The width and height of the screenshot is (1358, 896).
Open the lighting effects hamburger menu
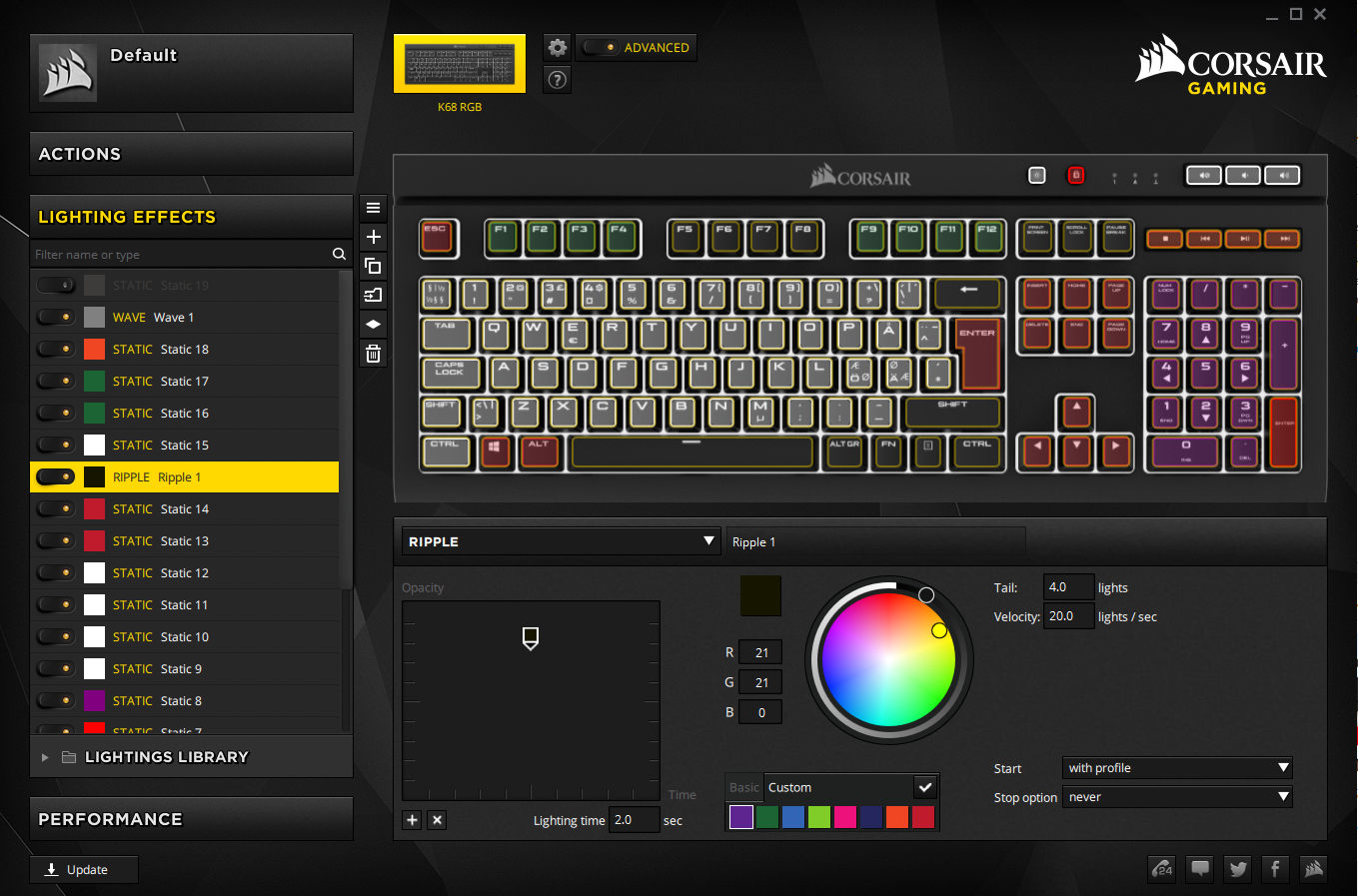click(x=373, y=208)
